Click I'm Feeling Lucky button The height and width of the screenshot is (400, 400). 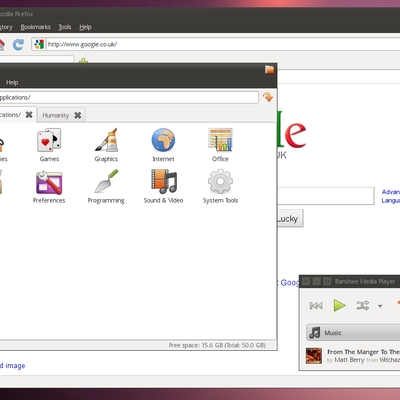tap(290, 218)
